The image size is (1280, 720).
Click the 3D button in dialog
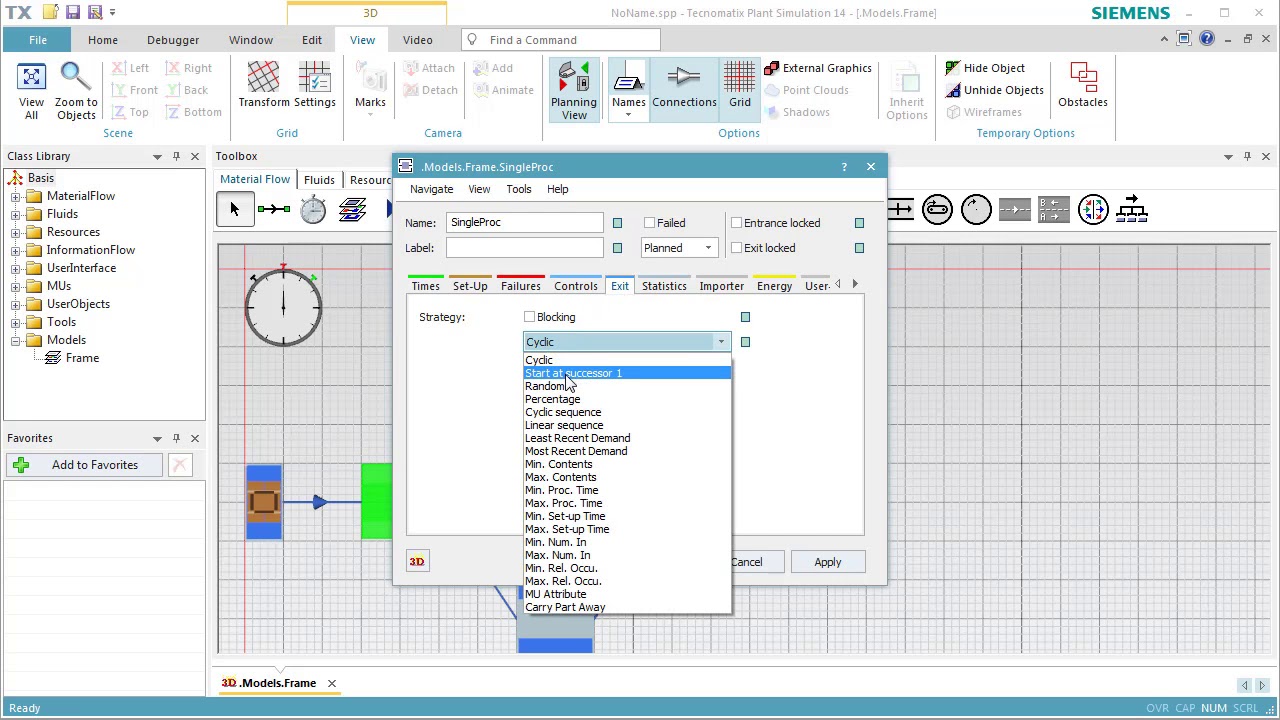tap(417, 562)
